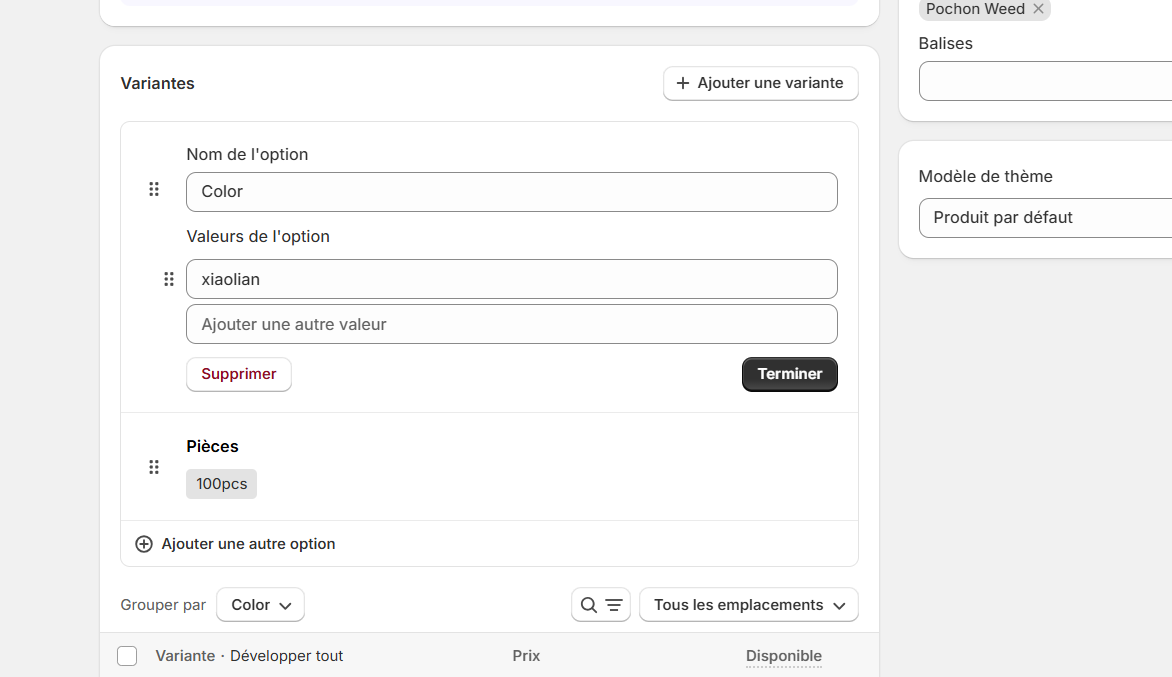This screenshot has height=677, width=1172.
Task: Click the Terminer button
Action: (789, 374)
